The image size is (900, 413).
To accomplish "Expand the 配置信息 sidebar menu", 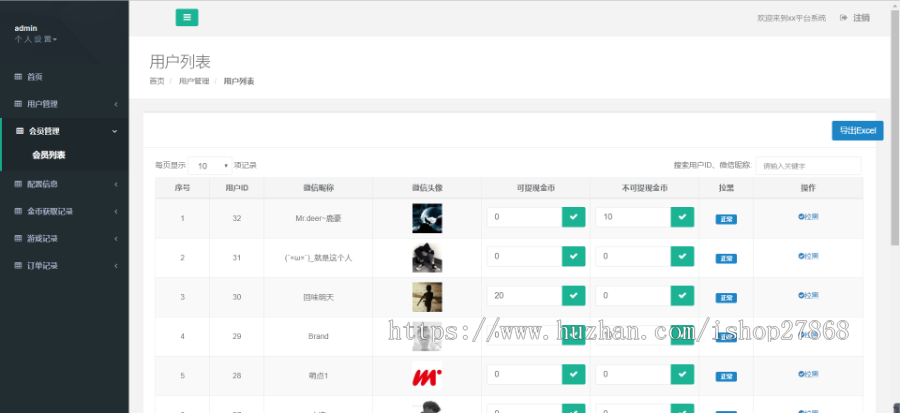I will (64, 184).
